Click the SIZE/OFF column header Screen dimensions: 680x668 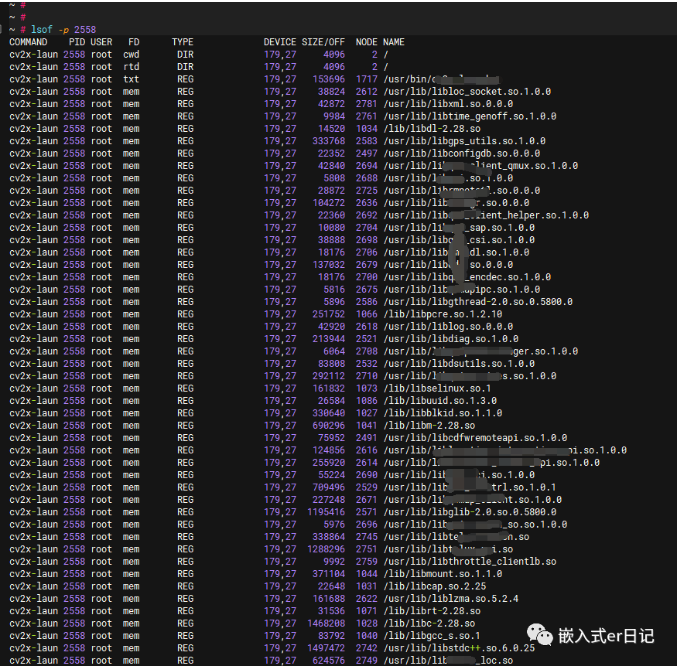coord(323,42)
